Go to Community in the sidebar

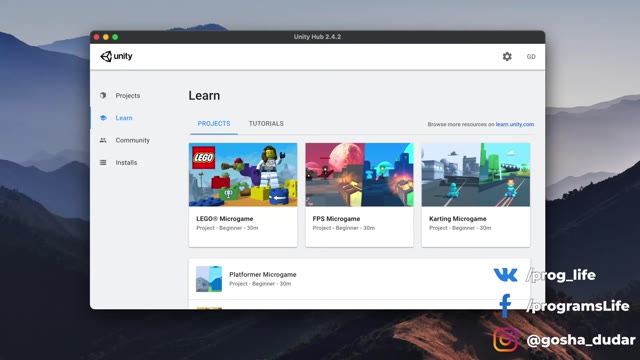(x=133, y=140)
